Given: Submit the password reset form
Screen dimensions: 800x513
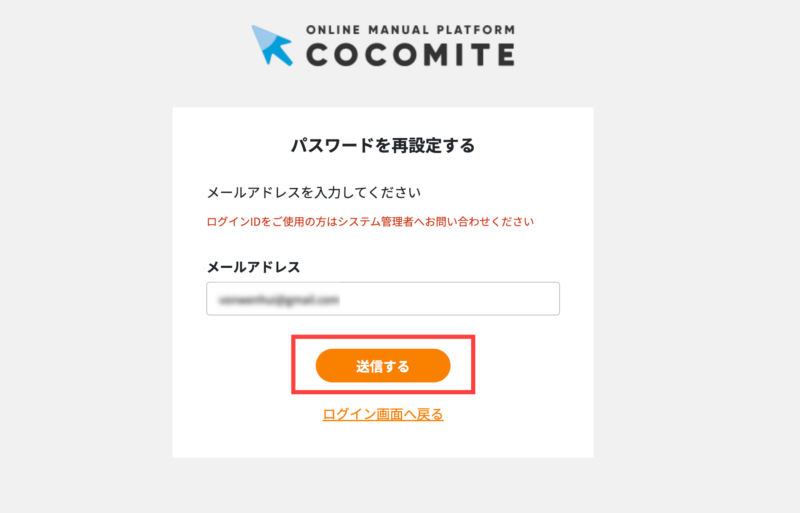Looking at the screenshot, I should (x=383, y=366).
